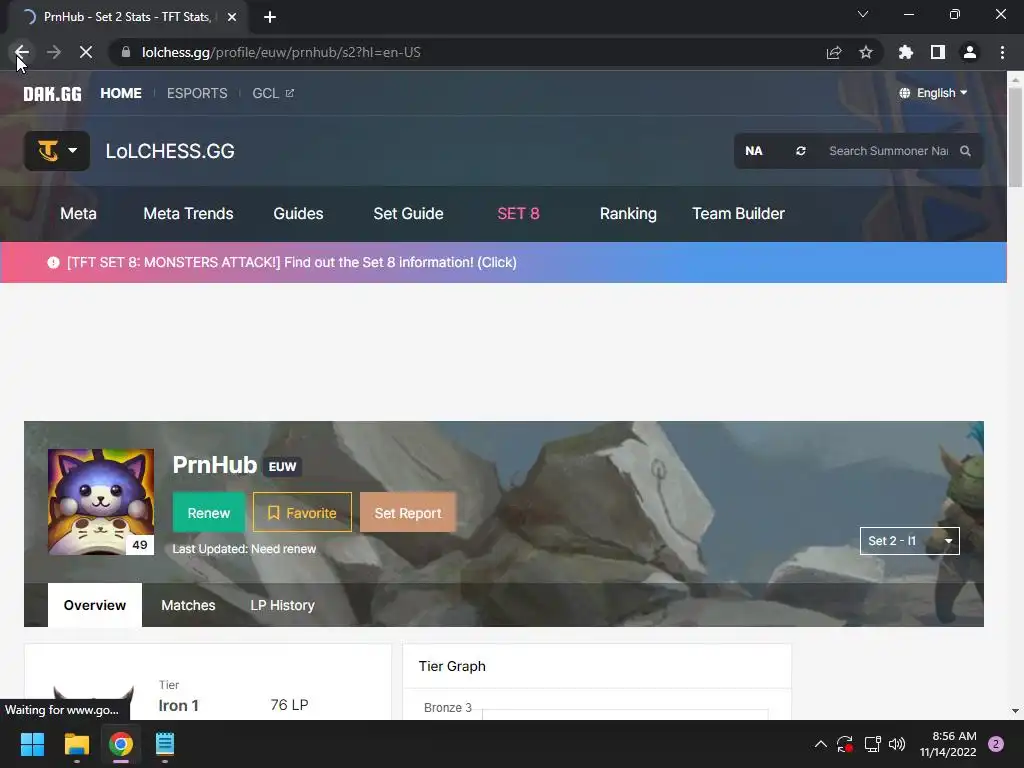Image resolution: width=1024 pixels, height=768 pixels.
Task: Click the page vertical scrollbar thumb
Action: (x=1015, y=137)
